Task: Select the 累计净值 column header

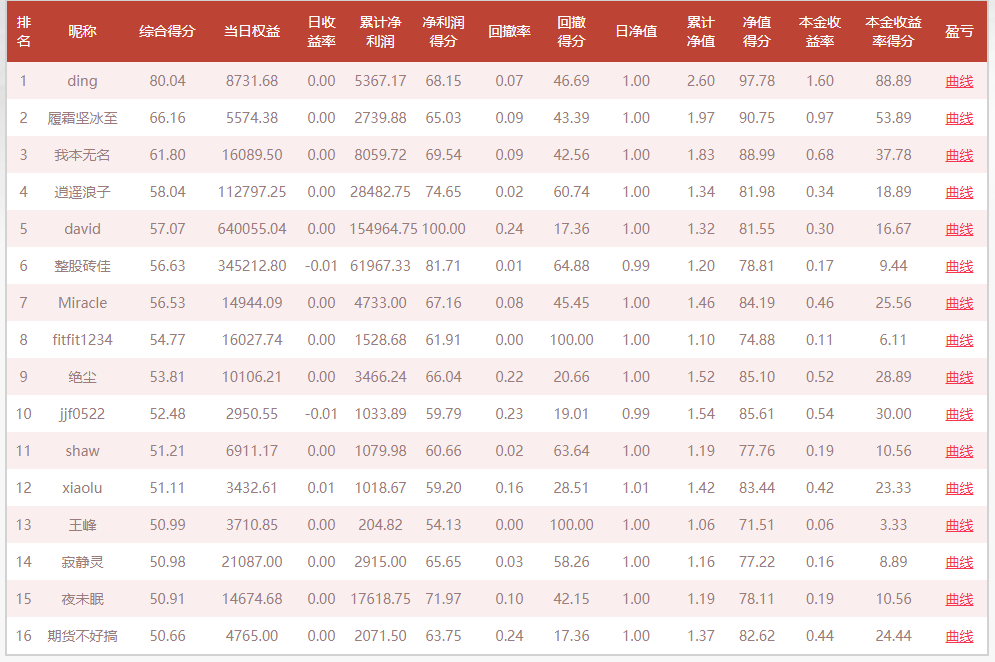Action: tap(701, 31)
